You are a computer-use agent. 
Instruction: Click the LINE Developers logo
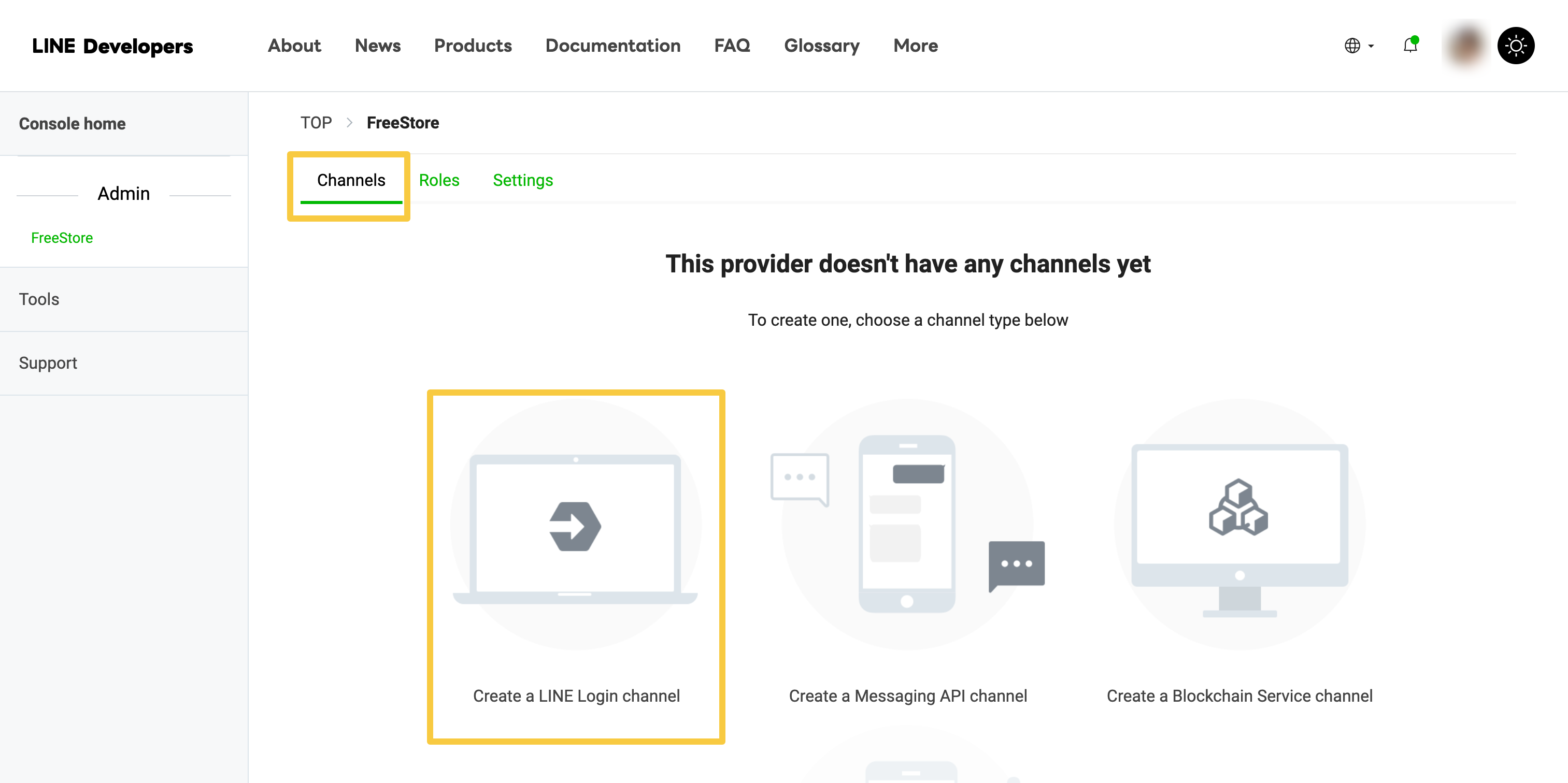[112, 46]
